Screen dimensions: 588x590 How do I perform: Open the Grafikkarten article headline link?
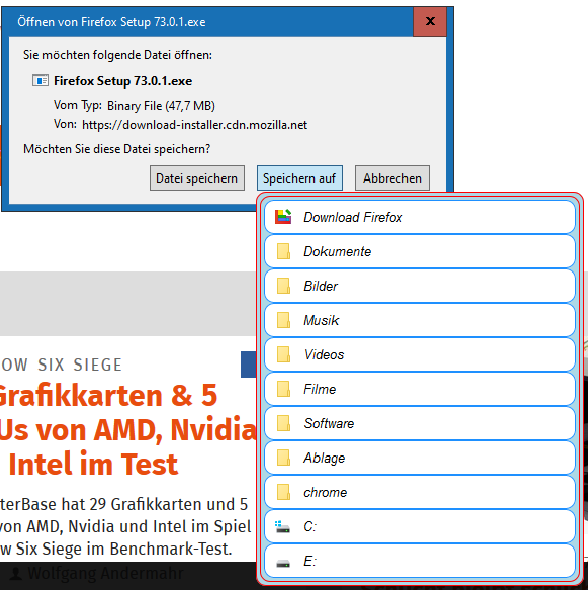128,430
